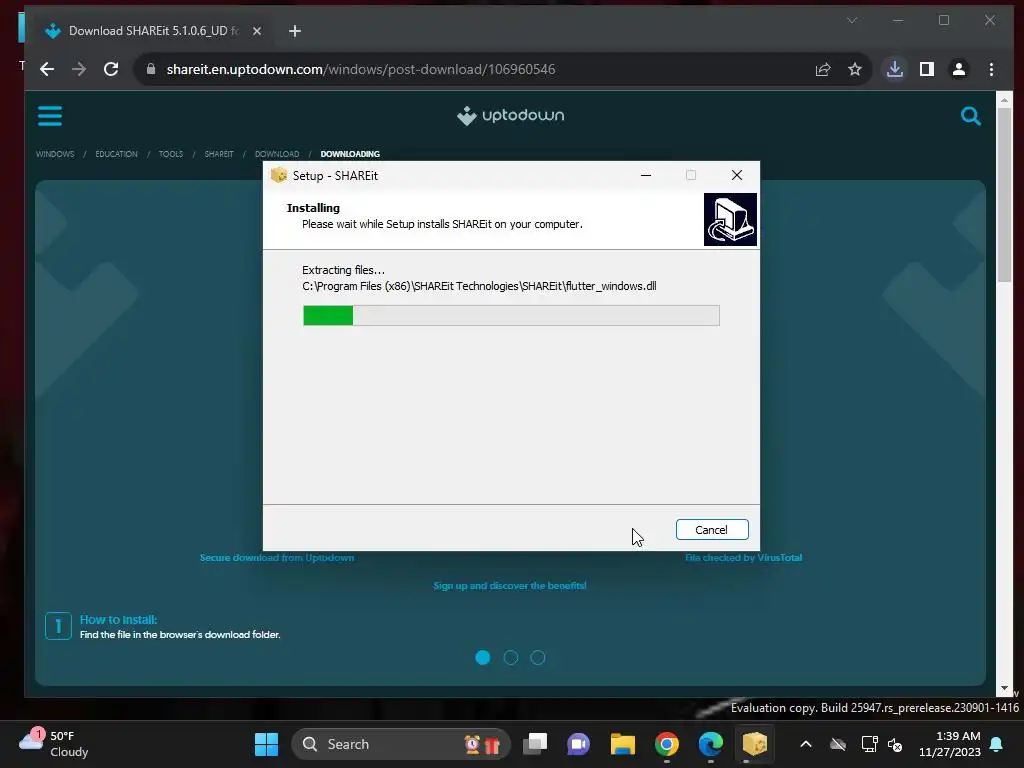The width and height of the screenshot is (1024, 768).
Task: Click Sign up and discover the benefits link
Action: coord(509,586)
